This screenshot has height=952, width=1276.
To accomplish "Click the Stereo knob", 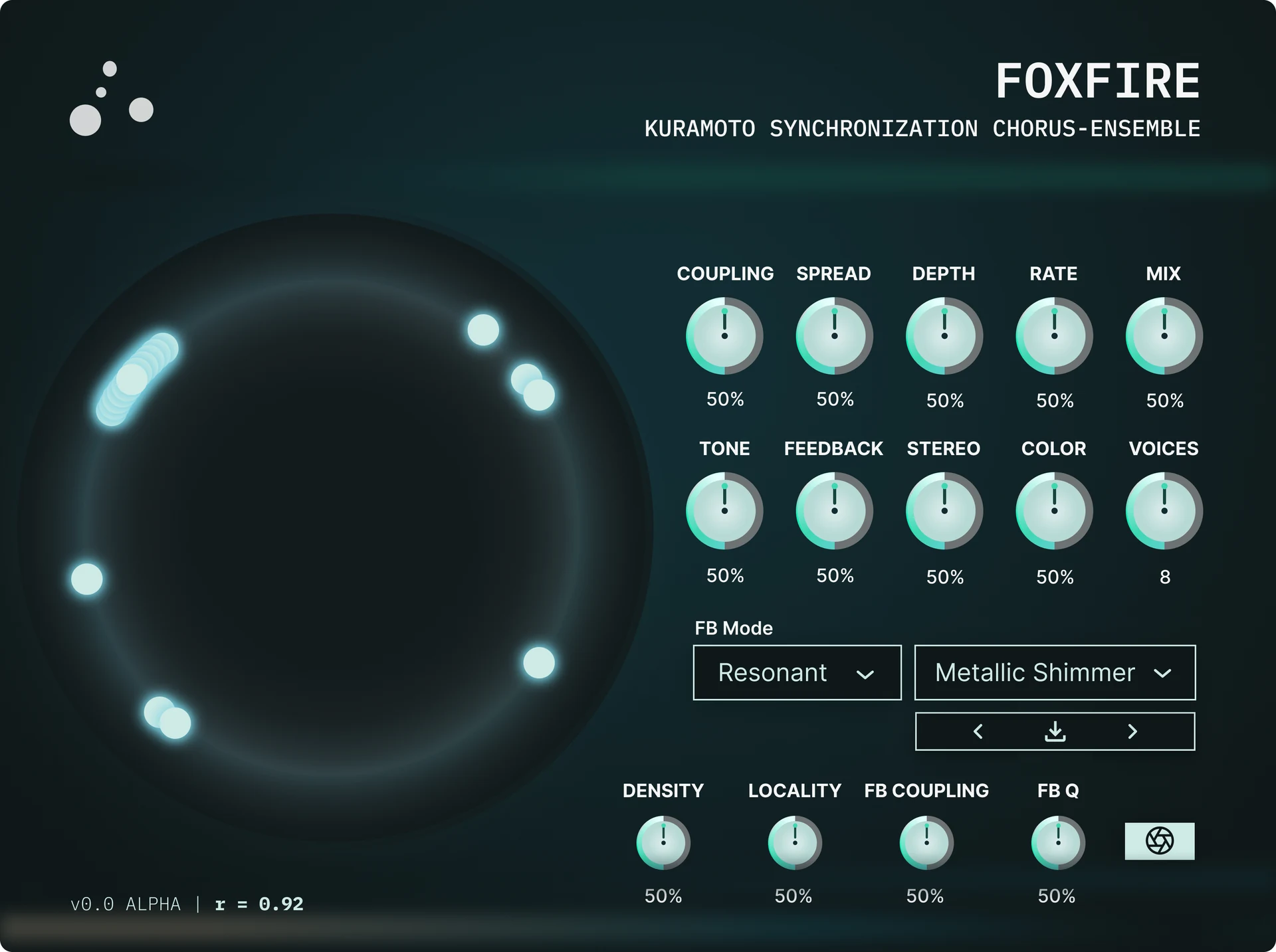I will [x=944, y=511].
